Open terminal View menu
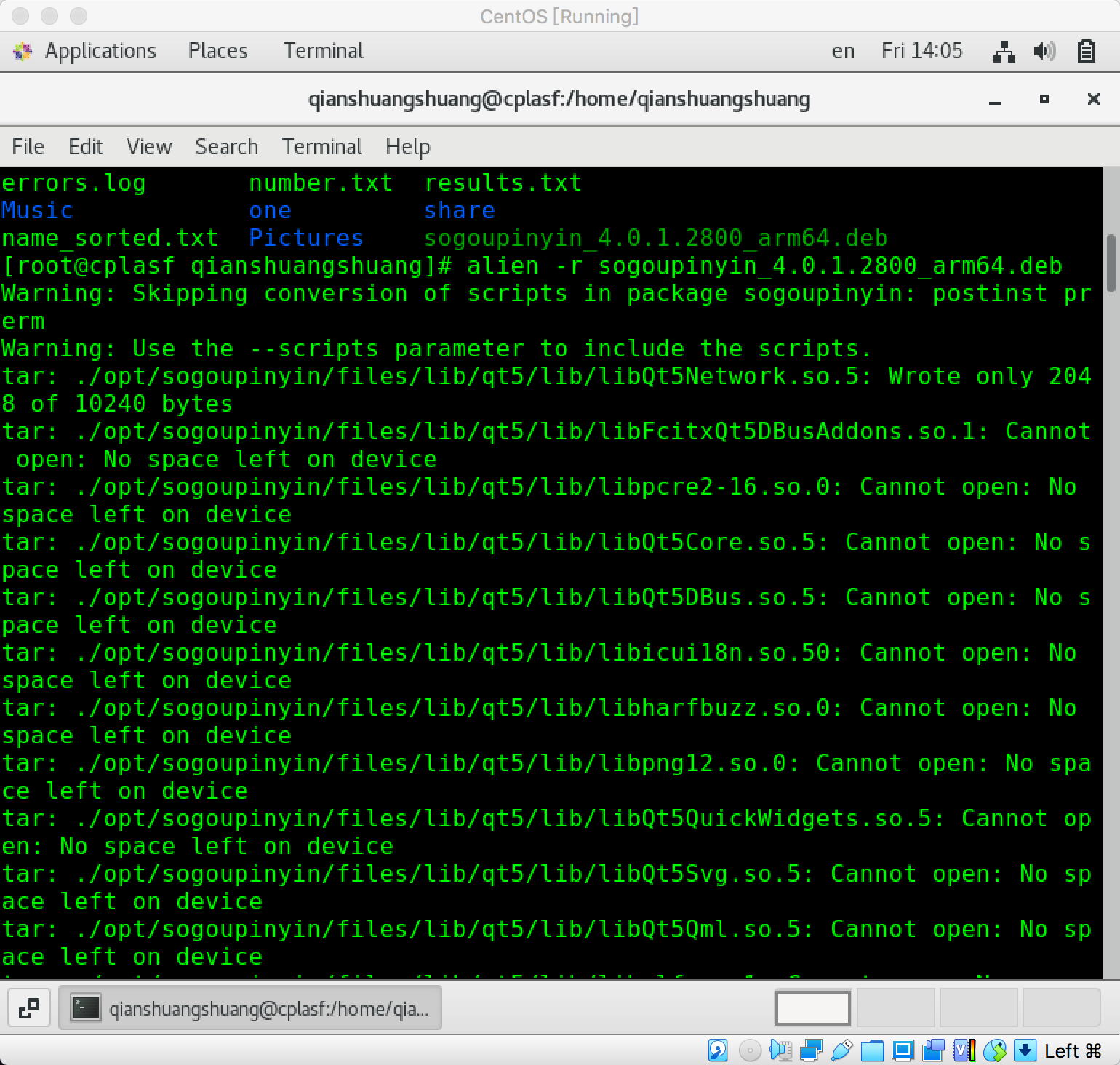The image size is (1120, 1065). (x=149, y=147)
